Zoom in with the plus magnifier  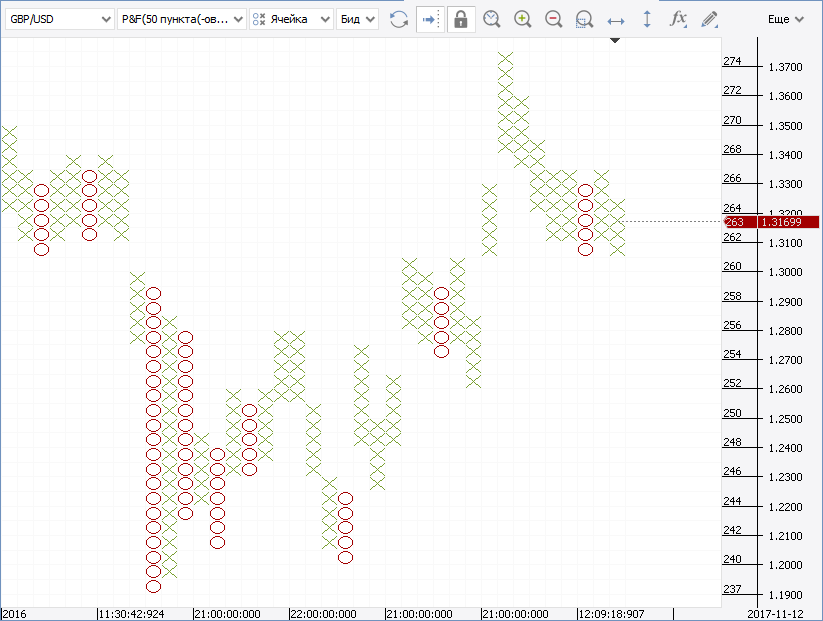pyautogui.click(x=522, y=19)
